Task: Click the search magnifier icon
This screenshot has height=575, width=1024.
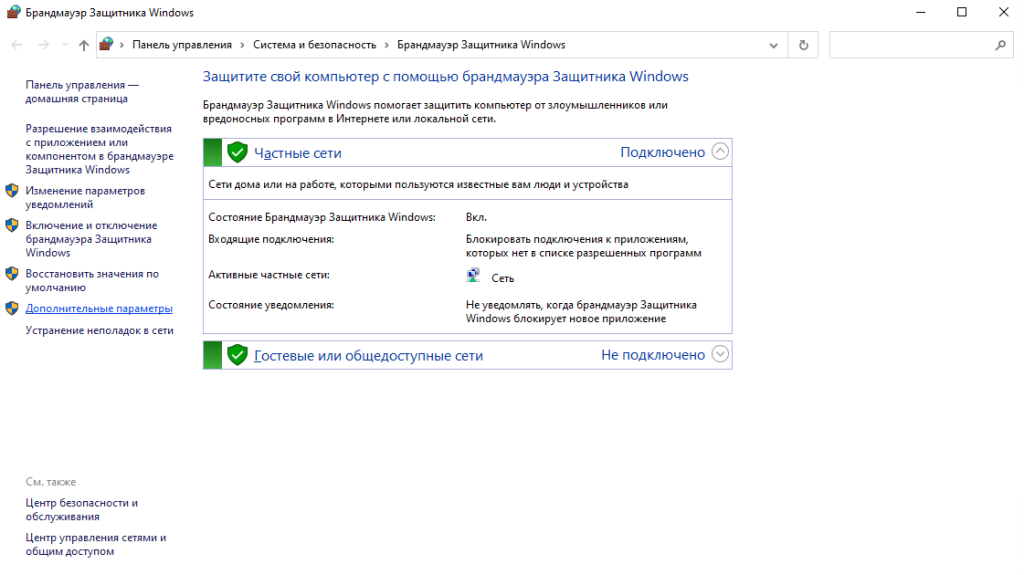Action: pos(1000,45)
